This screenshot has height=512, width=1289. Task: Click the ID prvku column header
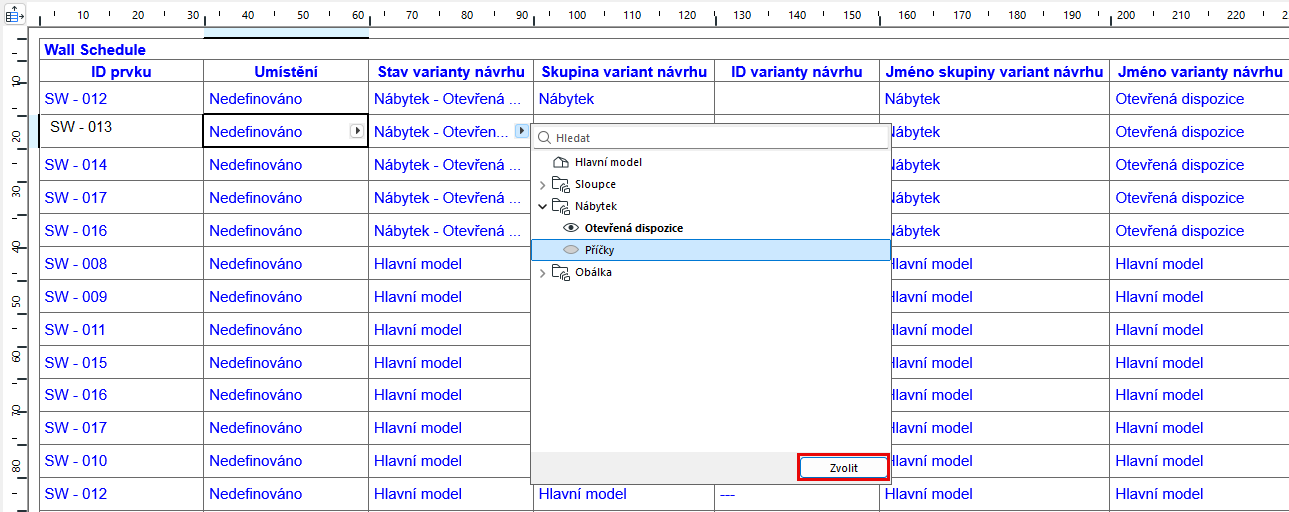click(x=121, y=71)
